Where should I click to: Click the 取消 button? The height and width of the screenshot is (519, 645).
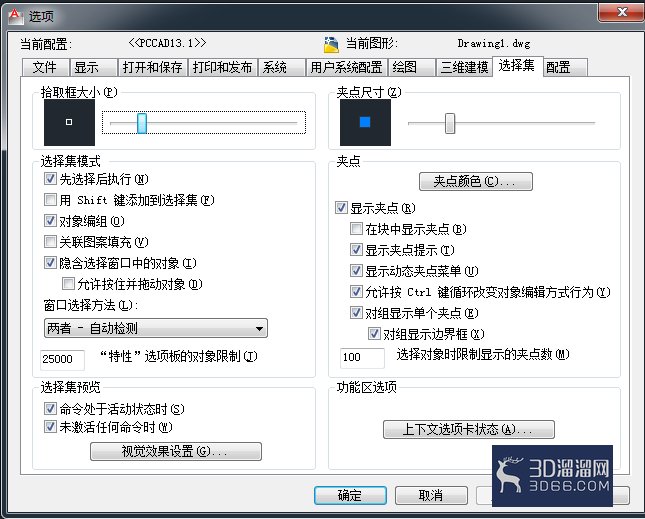pos(431,496)
